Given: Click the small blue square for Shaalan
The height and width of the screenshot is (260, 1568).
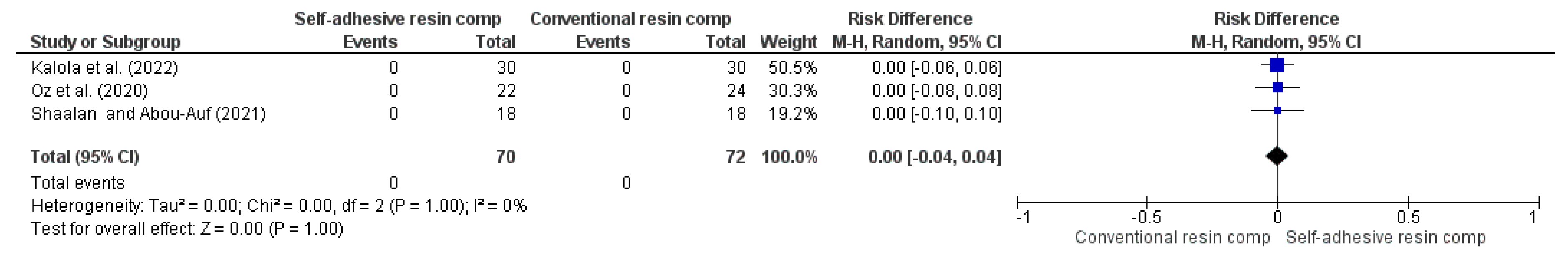Looking at the screenshot, I should tap(1277, 110).
